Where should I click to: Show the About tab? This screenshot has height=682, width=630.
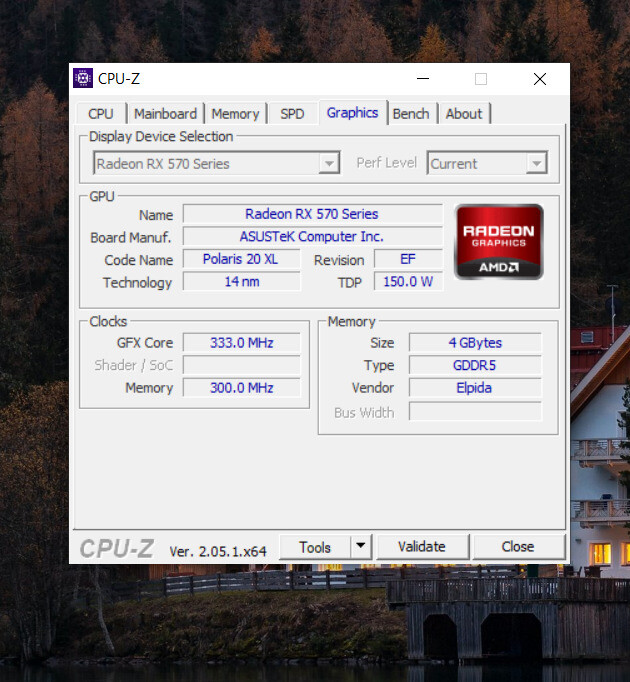pyautogui.click(x=464, y=114)
